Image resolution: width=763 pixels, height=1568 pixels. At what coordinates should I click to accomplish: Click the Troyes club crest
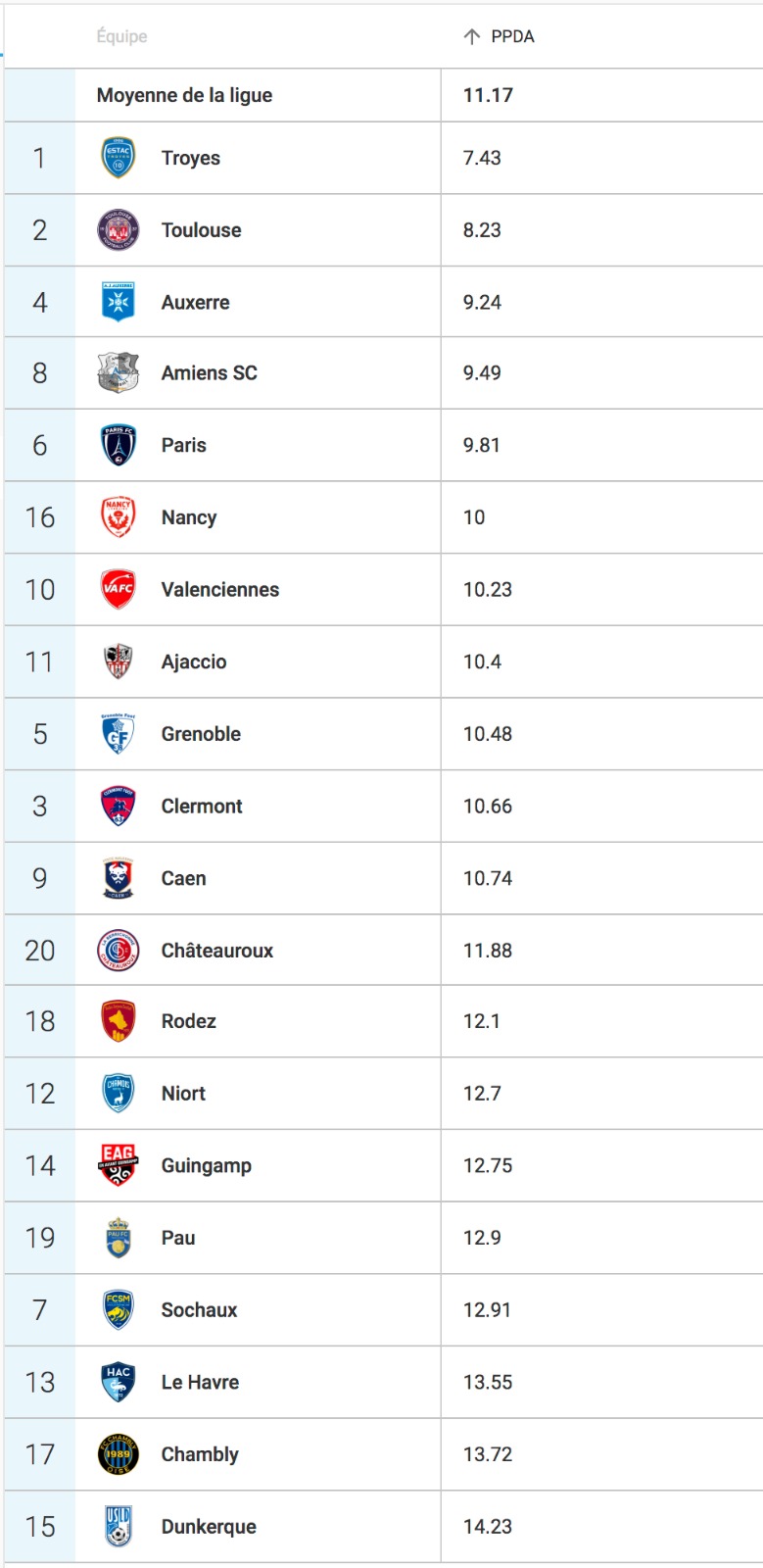point(119,158)
